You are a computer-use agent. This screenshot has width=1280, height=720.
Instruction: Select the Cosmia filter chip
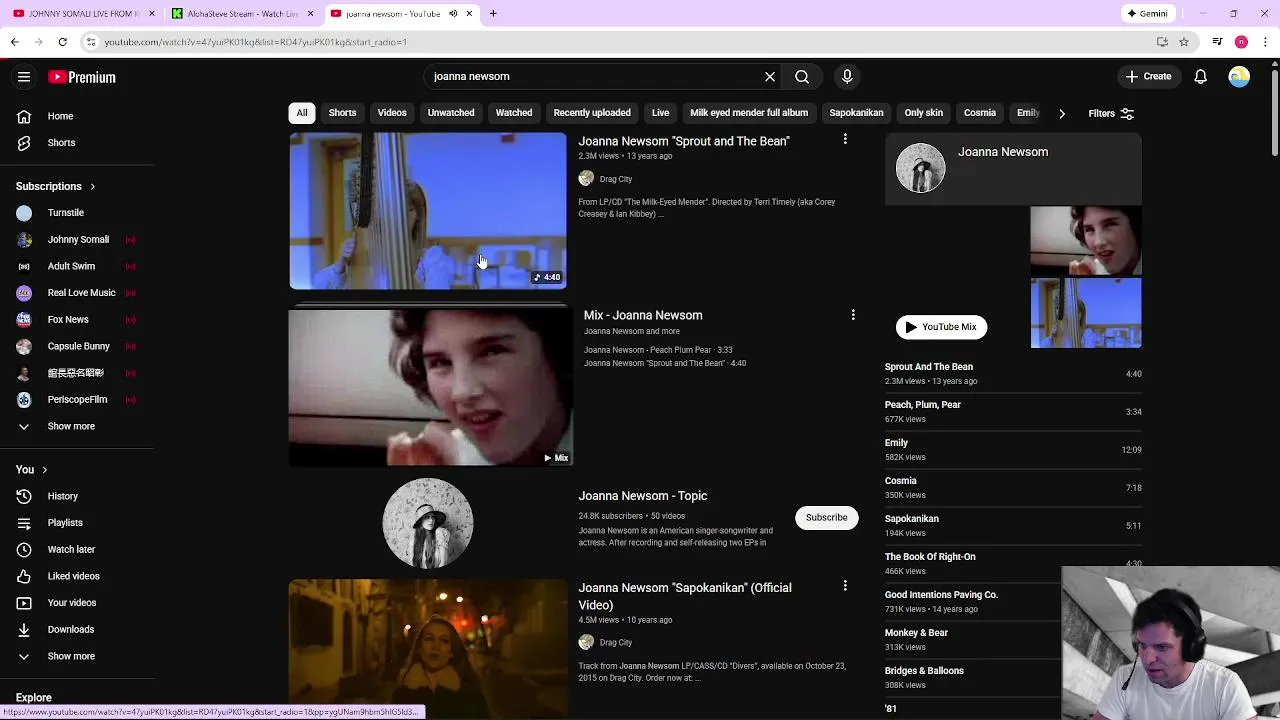pos(980,113)
